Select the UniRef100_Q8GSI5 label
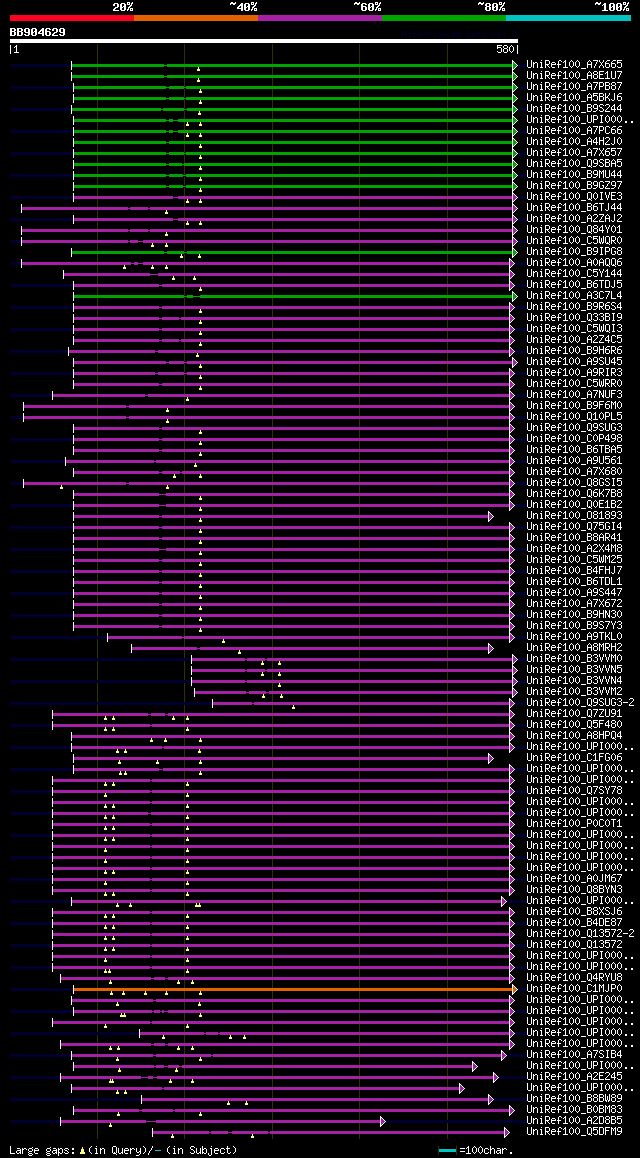This screenshot has height=1158, width=640. pyautogui.click(x=574, y=483)
